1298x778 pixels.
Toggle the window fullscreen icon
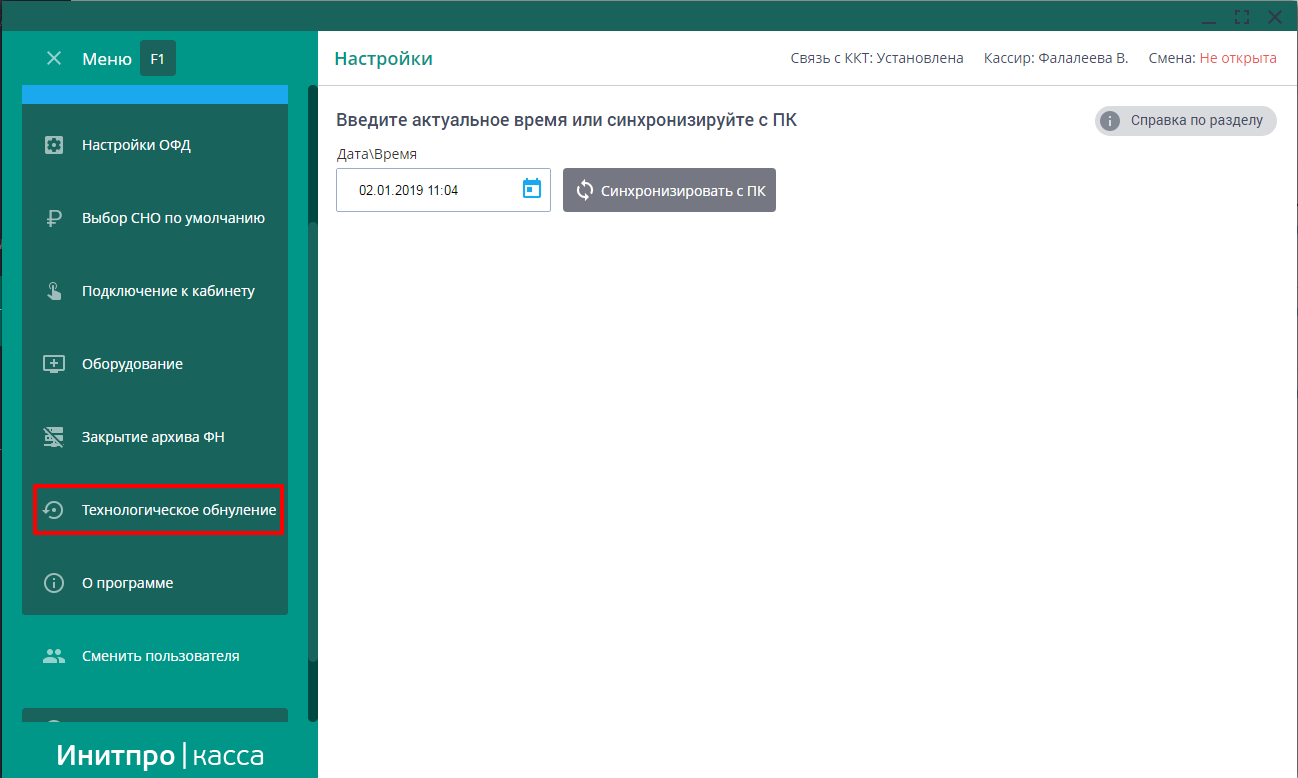1242,16
